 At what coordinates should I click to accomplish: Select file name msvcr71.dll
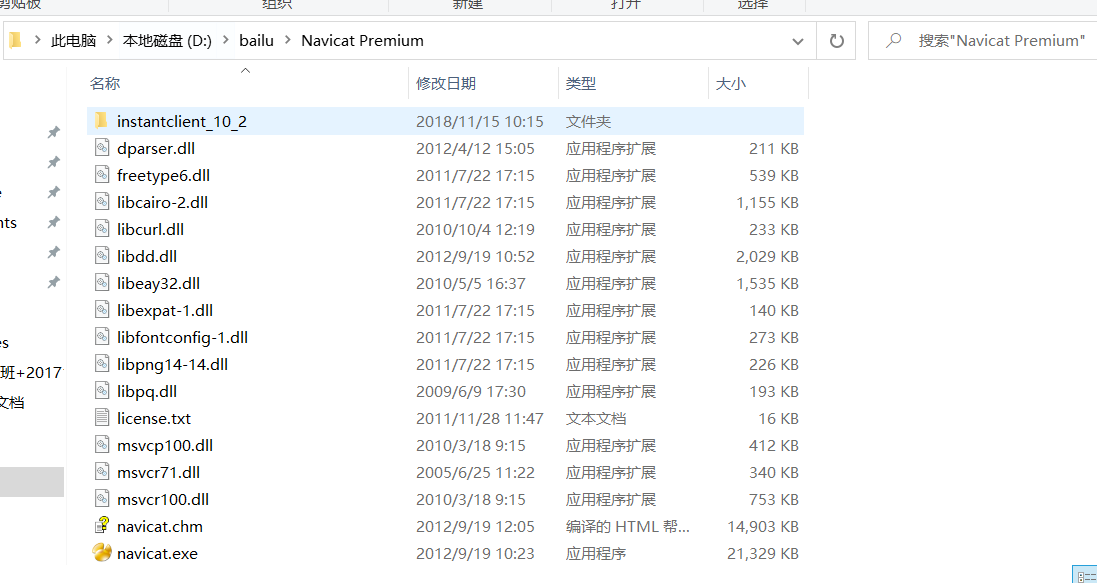pyautogui.click(x=158, y=472)
